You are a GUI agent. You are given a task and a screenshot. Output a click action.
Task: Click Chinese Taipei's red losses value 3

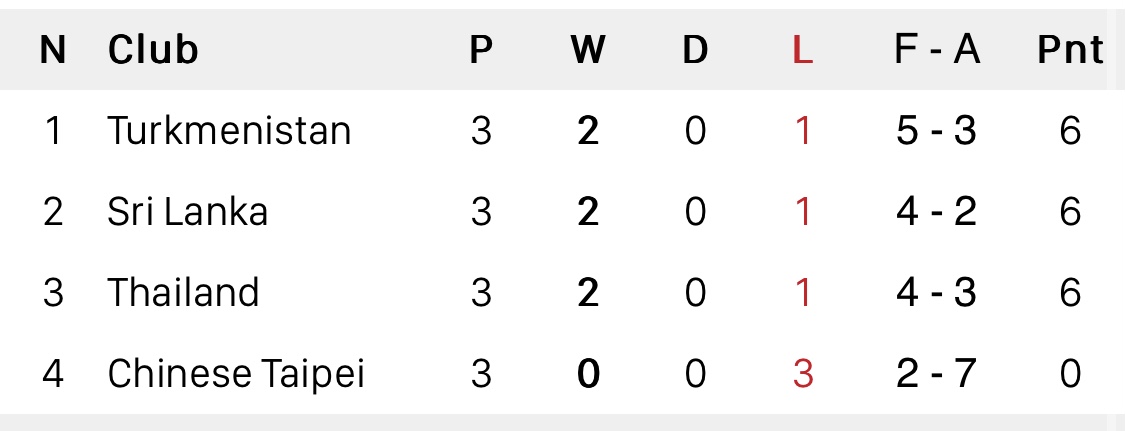click(802, 374)
